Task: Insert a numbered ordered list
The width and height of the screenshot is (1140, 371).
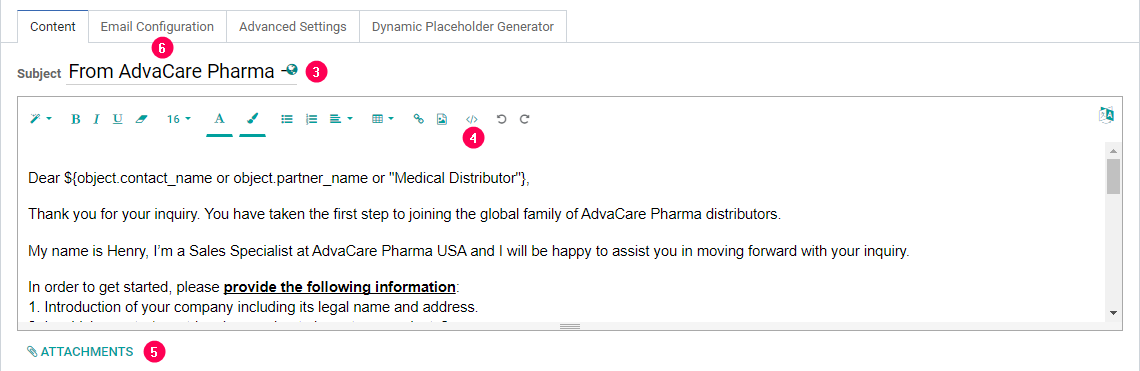Action: pyautogui.click(x=311, y=119)
